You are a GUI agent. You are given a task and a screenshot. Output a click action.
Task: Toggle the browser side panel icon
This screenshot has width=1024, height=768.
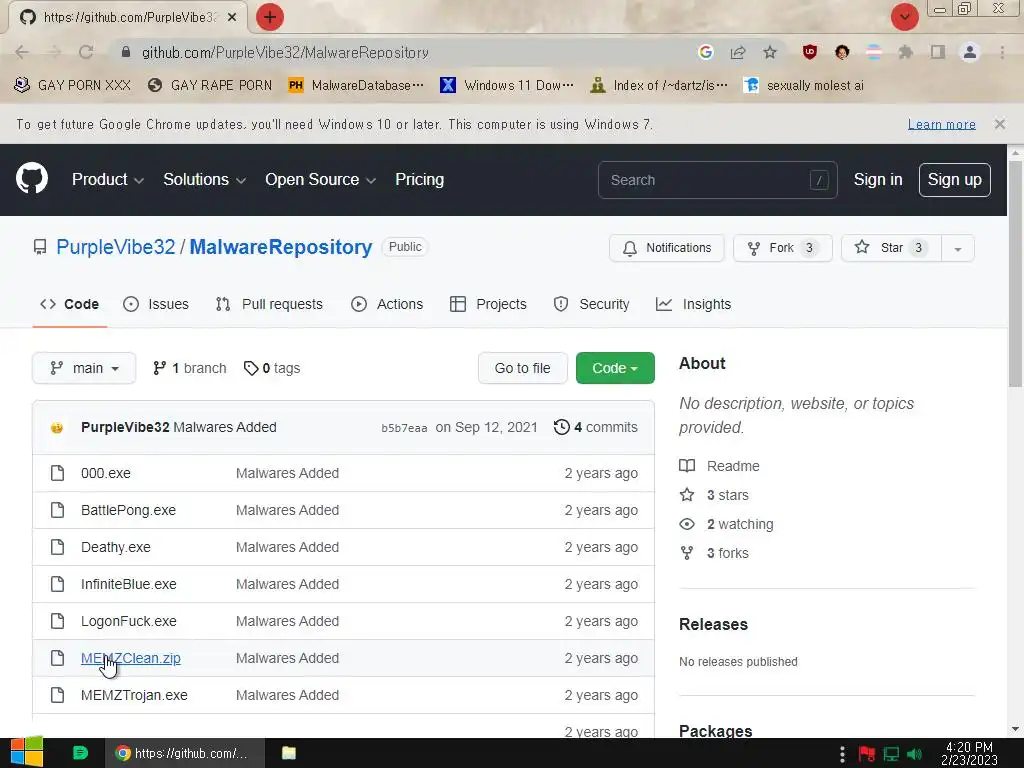(938, 52)
